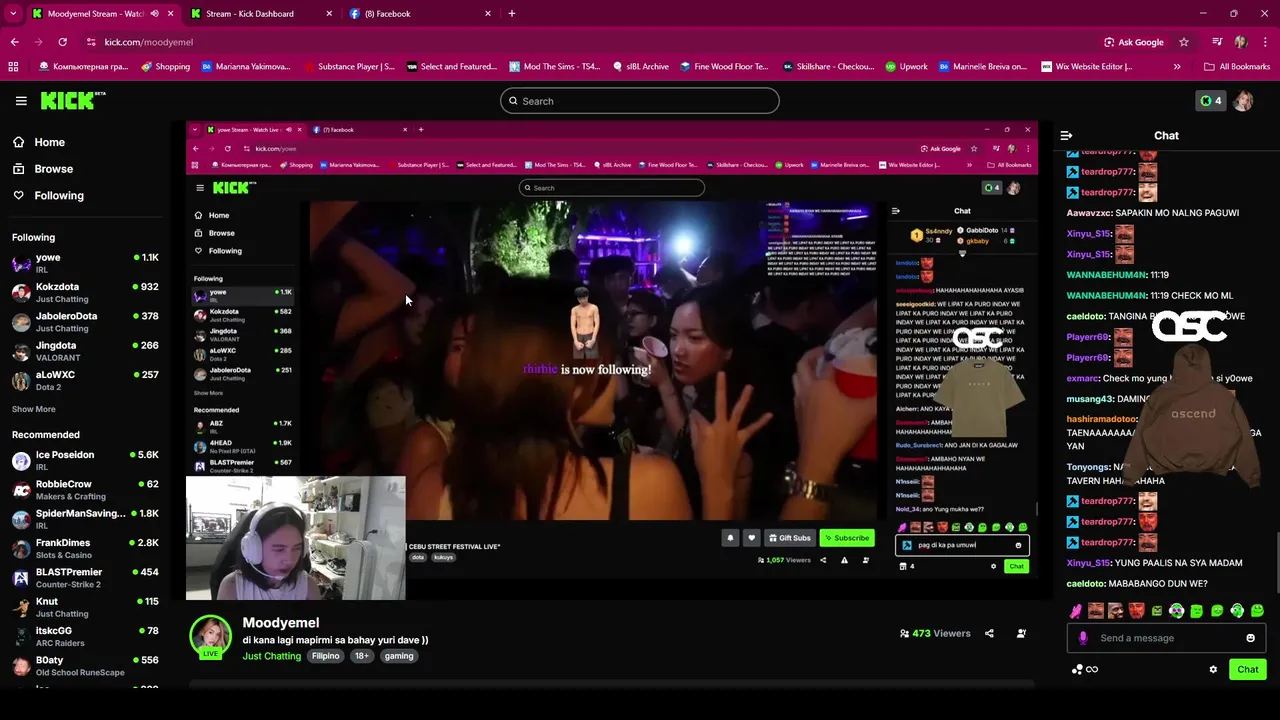
Task: Open the Skillshare bookmark
Action: [x=828, y=67]
